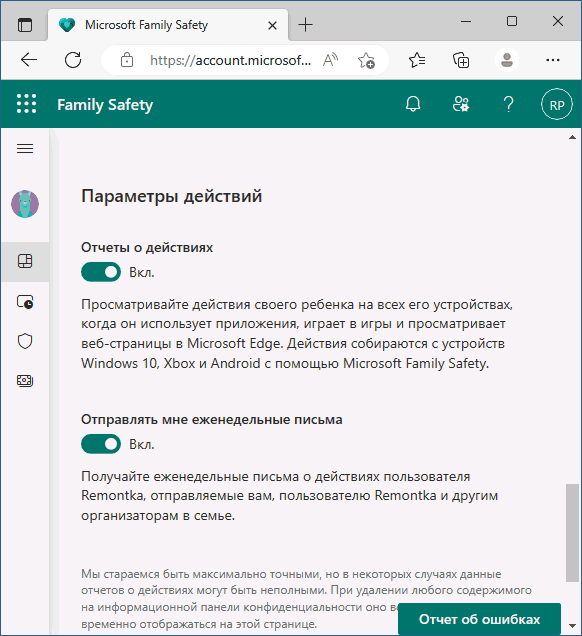Open help question mark
The width and height of the screenshot is (582, 636).
(x=508, y=104)
